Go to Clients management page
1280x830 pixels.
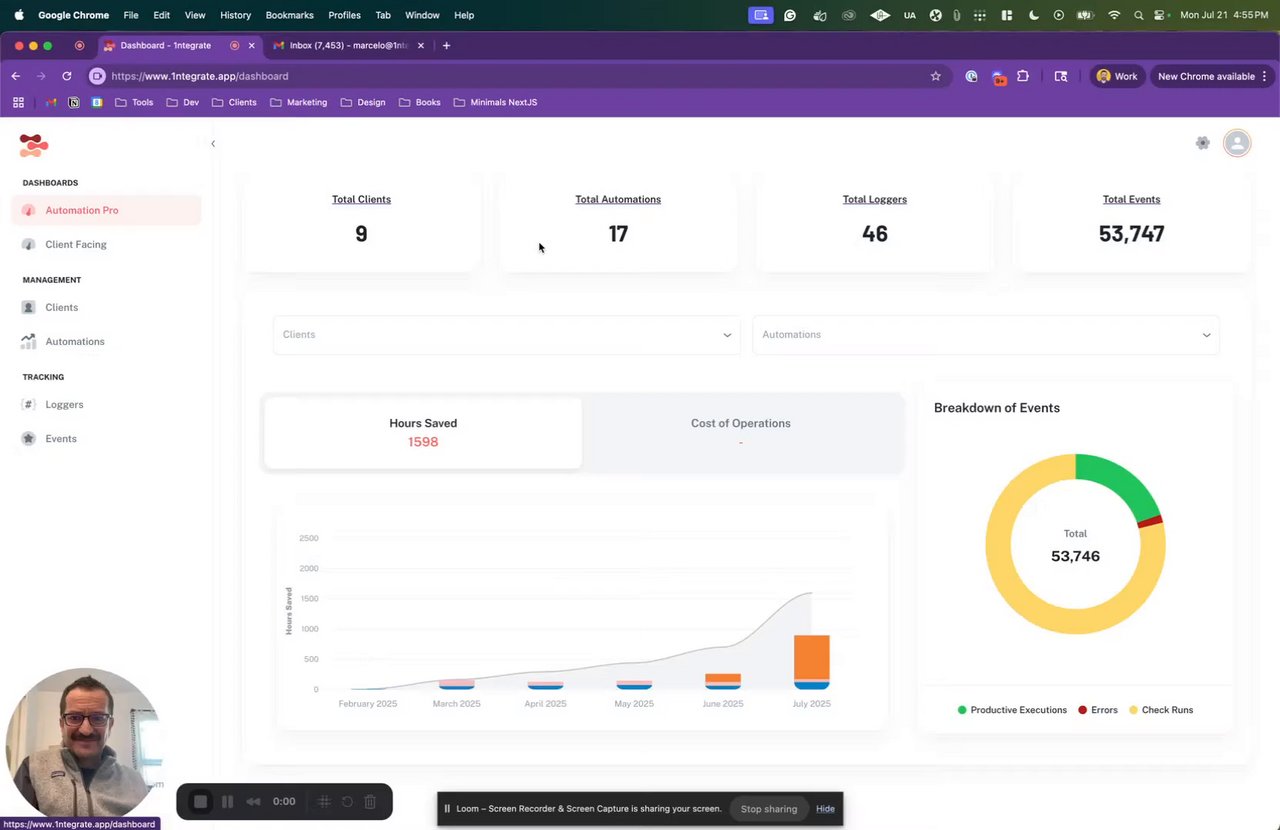coord(106,307)
